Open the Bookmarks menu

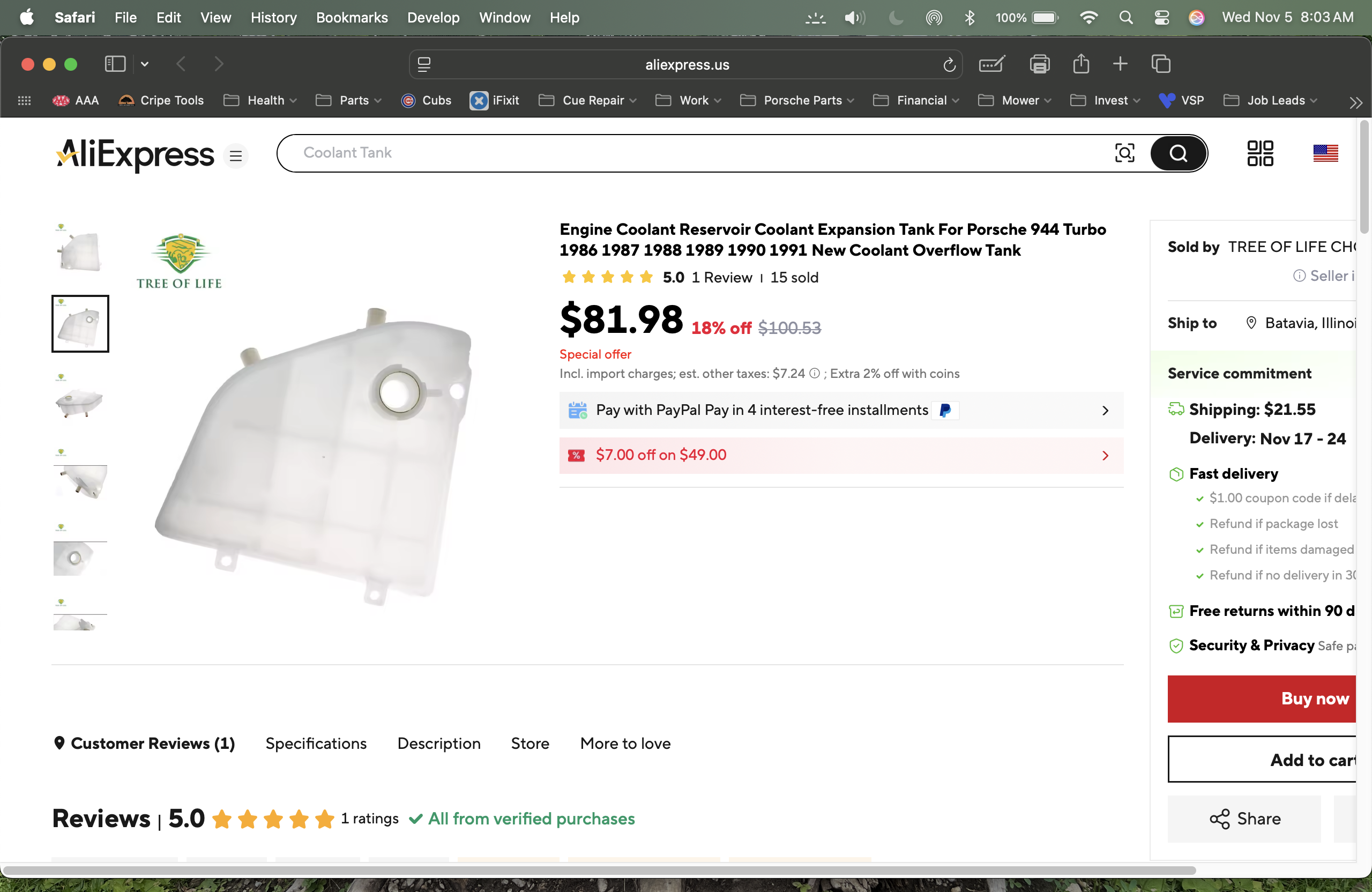[352, 17]
